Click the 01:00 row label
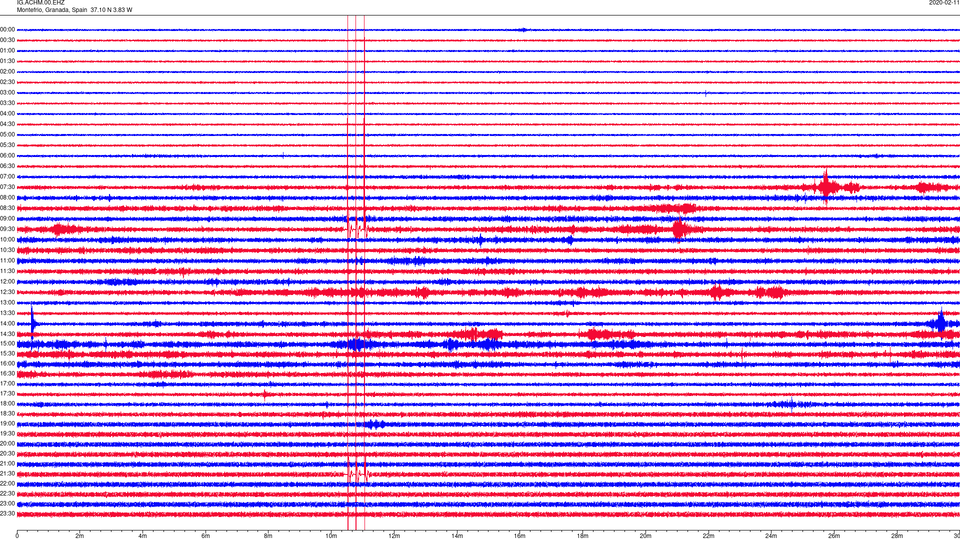Image resolution: width=960 pixels, height=540 pixels. 8,51
